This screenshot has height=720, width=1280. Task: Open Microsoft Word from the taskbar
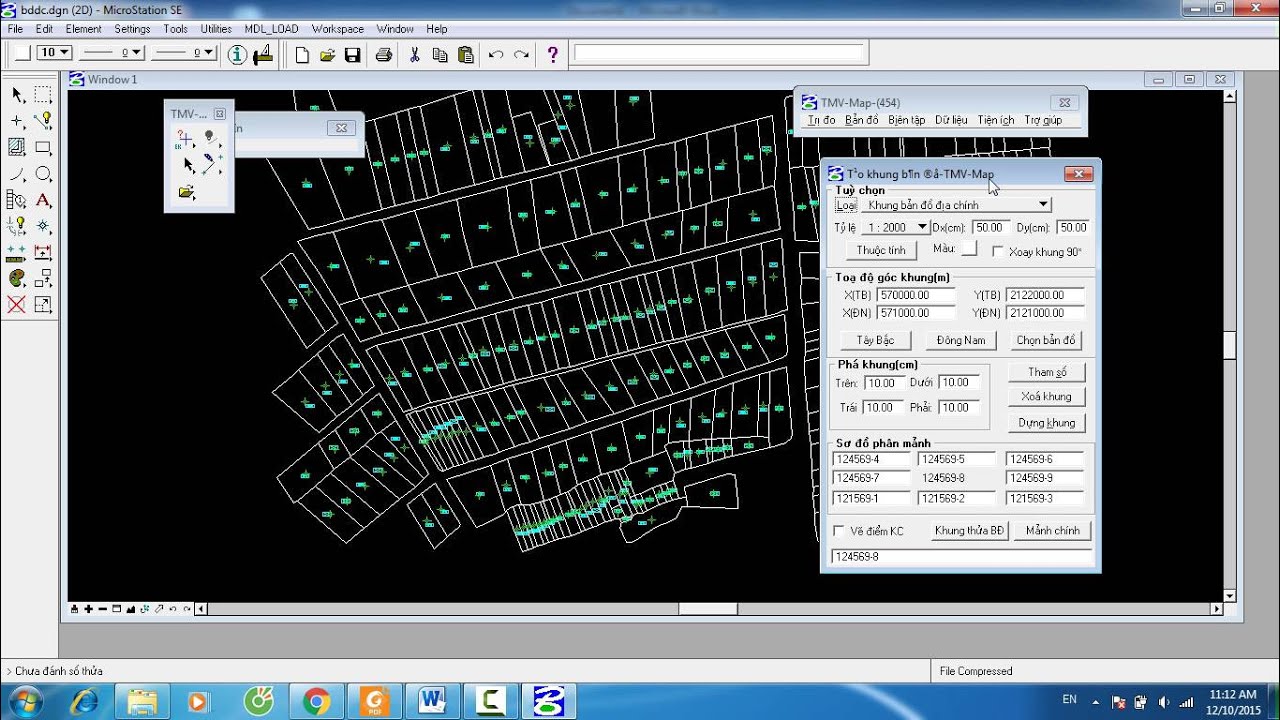433,702
